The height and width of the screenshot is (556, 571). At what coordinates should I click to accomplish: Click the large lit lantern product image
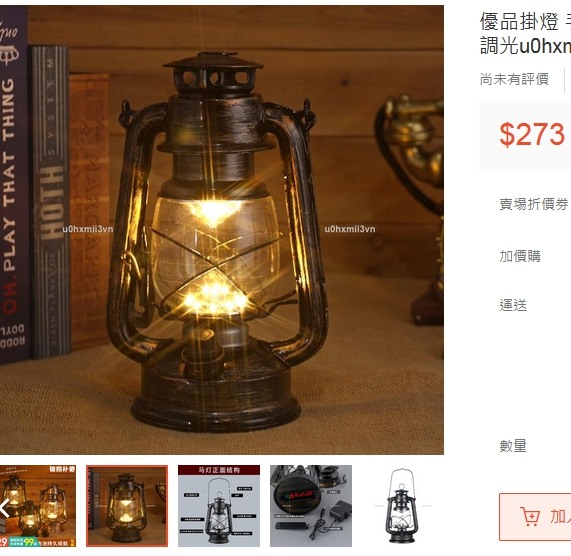[222, 230]
